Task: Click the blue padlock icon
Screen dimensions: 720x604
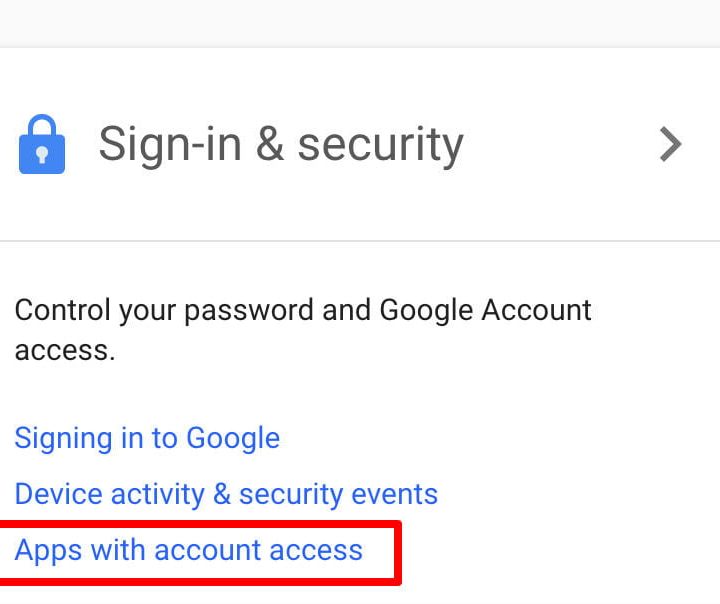Action: coord(42,146)
